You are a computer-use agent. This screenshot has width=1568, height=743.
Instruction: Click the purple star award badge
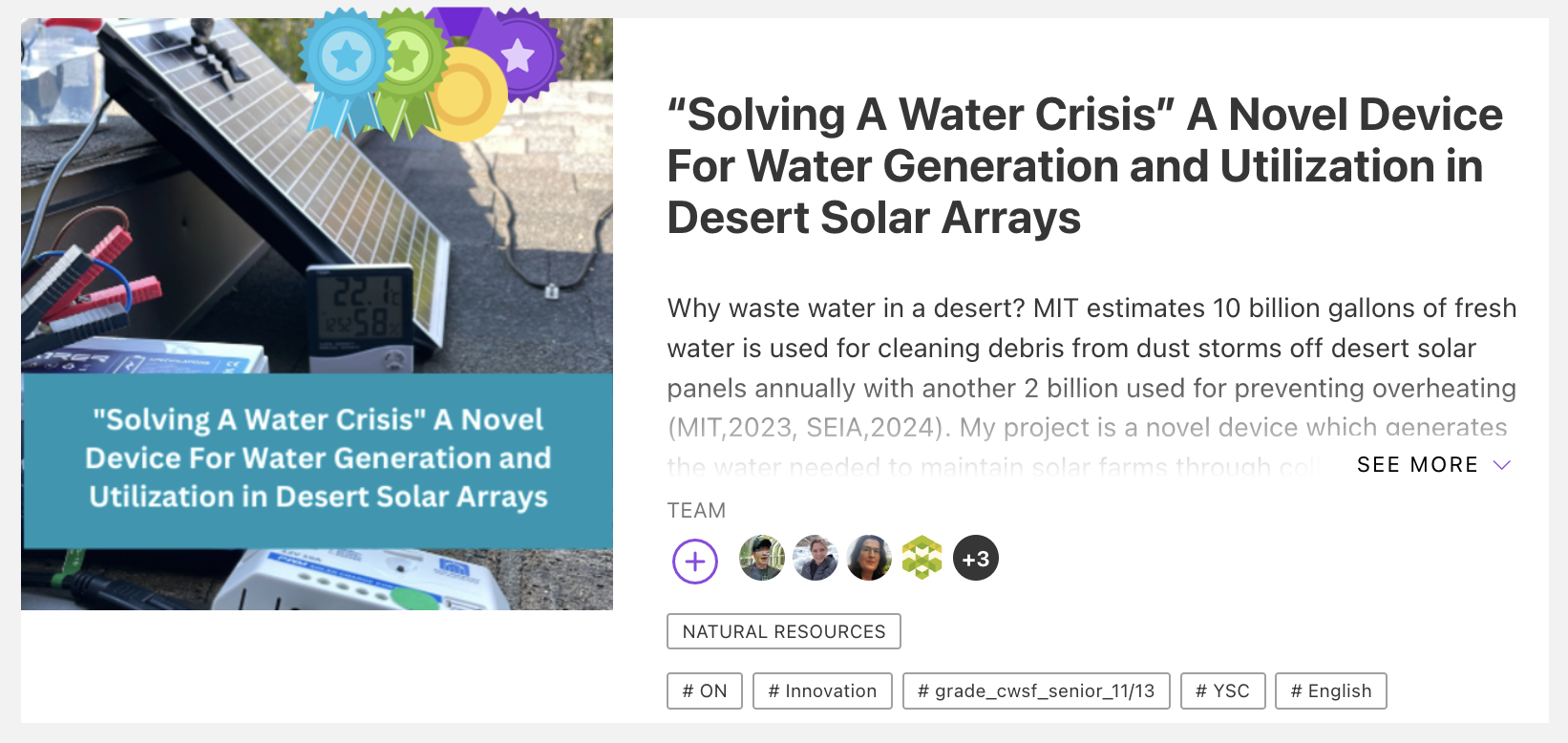pos(520,55)
